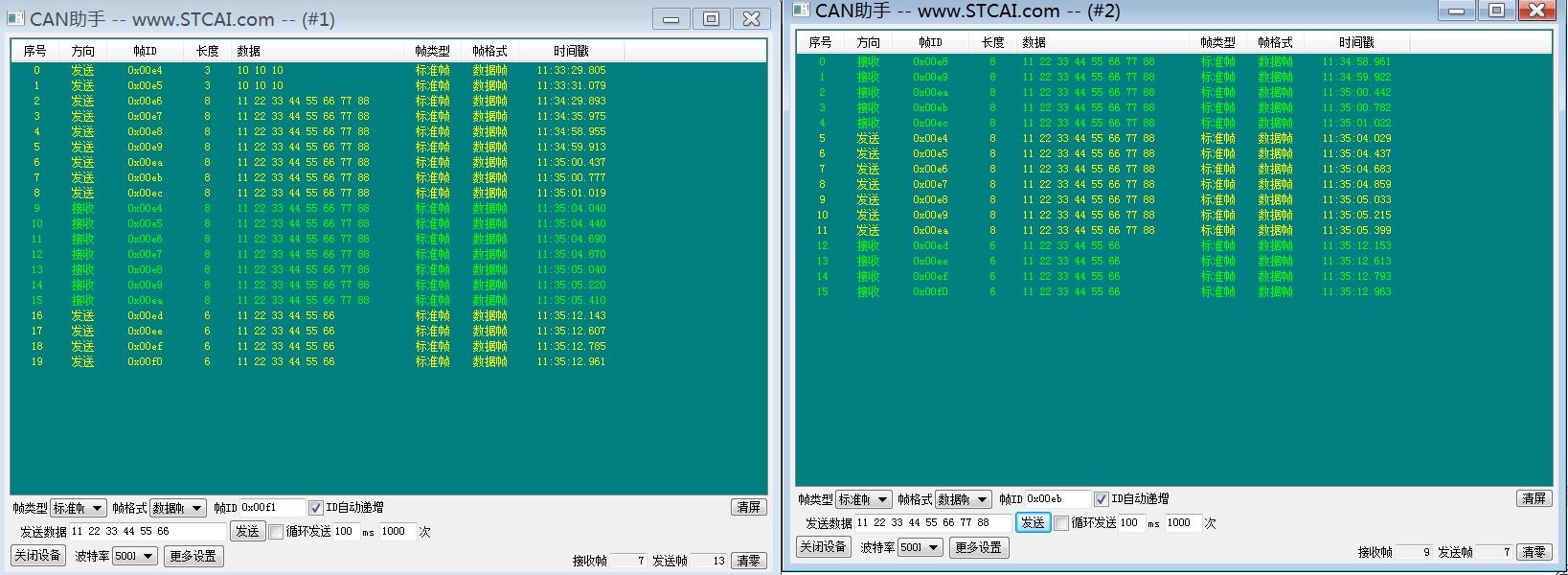
Task: Click 序号 column header in window #1
Action: point(34,51)
